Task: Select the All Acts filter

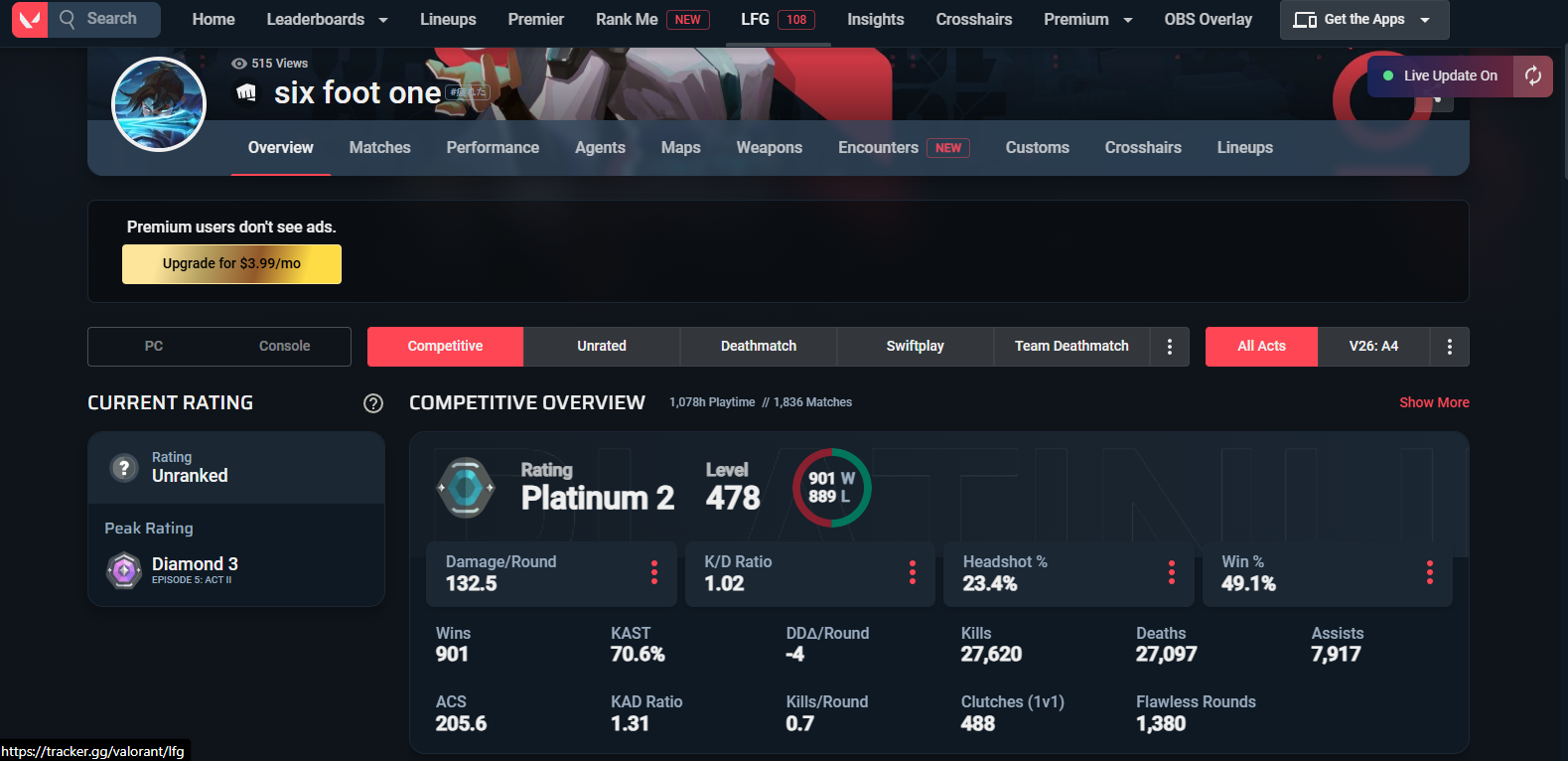Action: point(1262,347)
